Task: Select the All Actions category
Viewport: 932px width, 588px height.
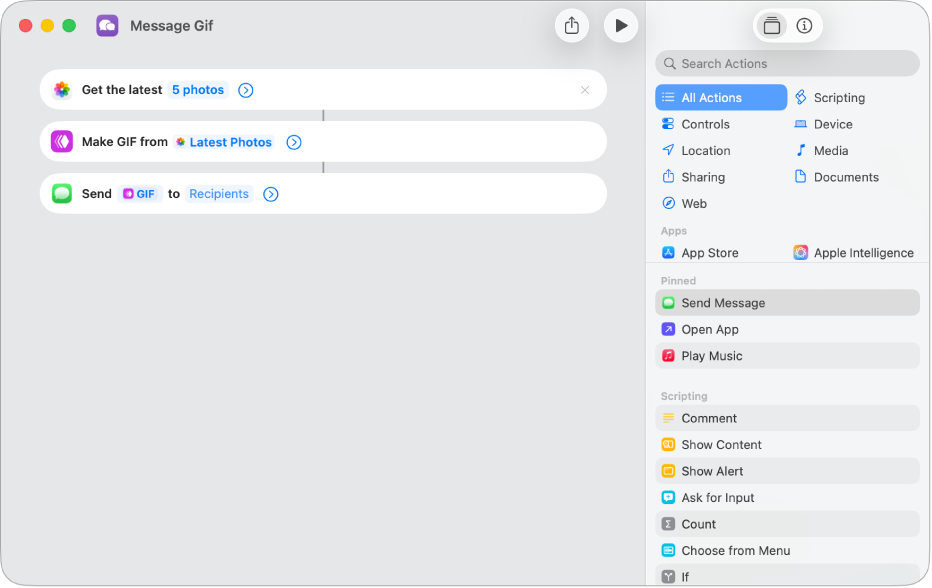Action: (720, 98)
